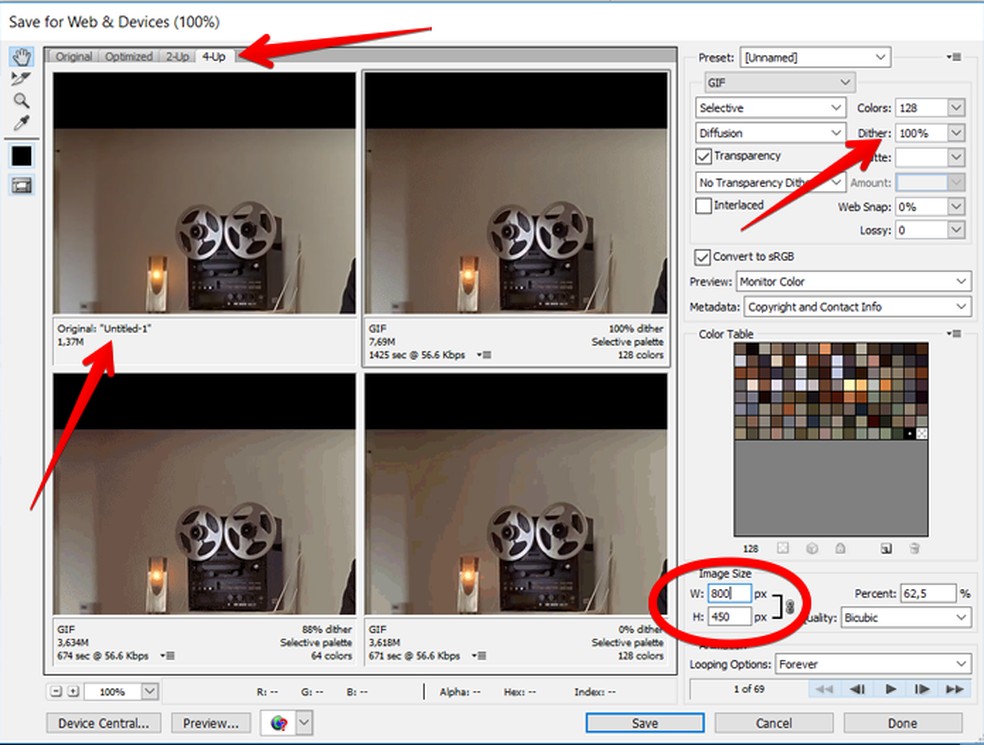This screenshot has height=745, width=984.
Task: Open download speed menu under 3,634M preview
Action: click(x=168, y=655)
